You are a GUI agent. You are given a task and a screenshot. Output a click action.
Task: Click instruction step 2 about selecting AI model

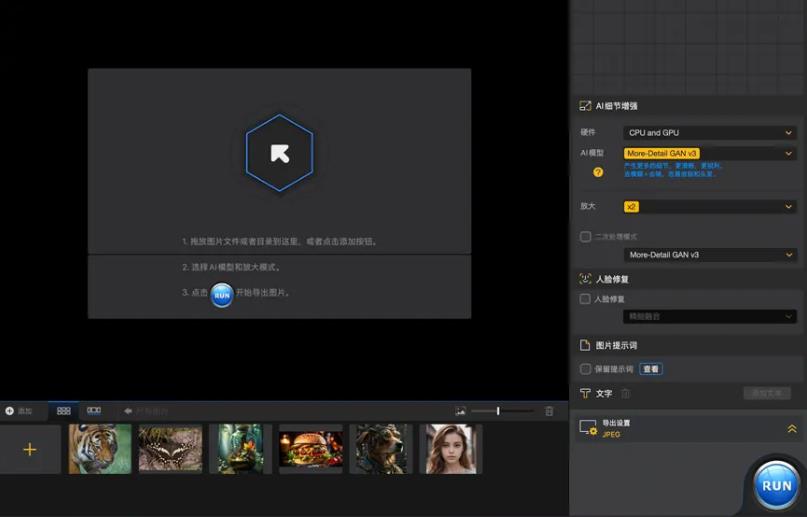(x=231, y=268)
